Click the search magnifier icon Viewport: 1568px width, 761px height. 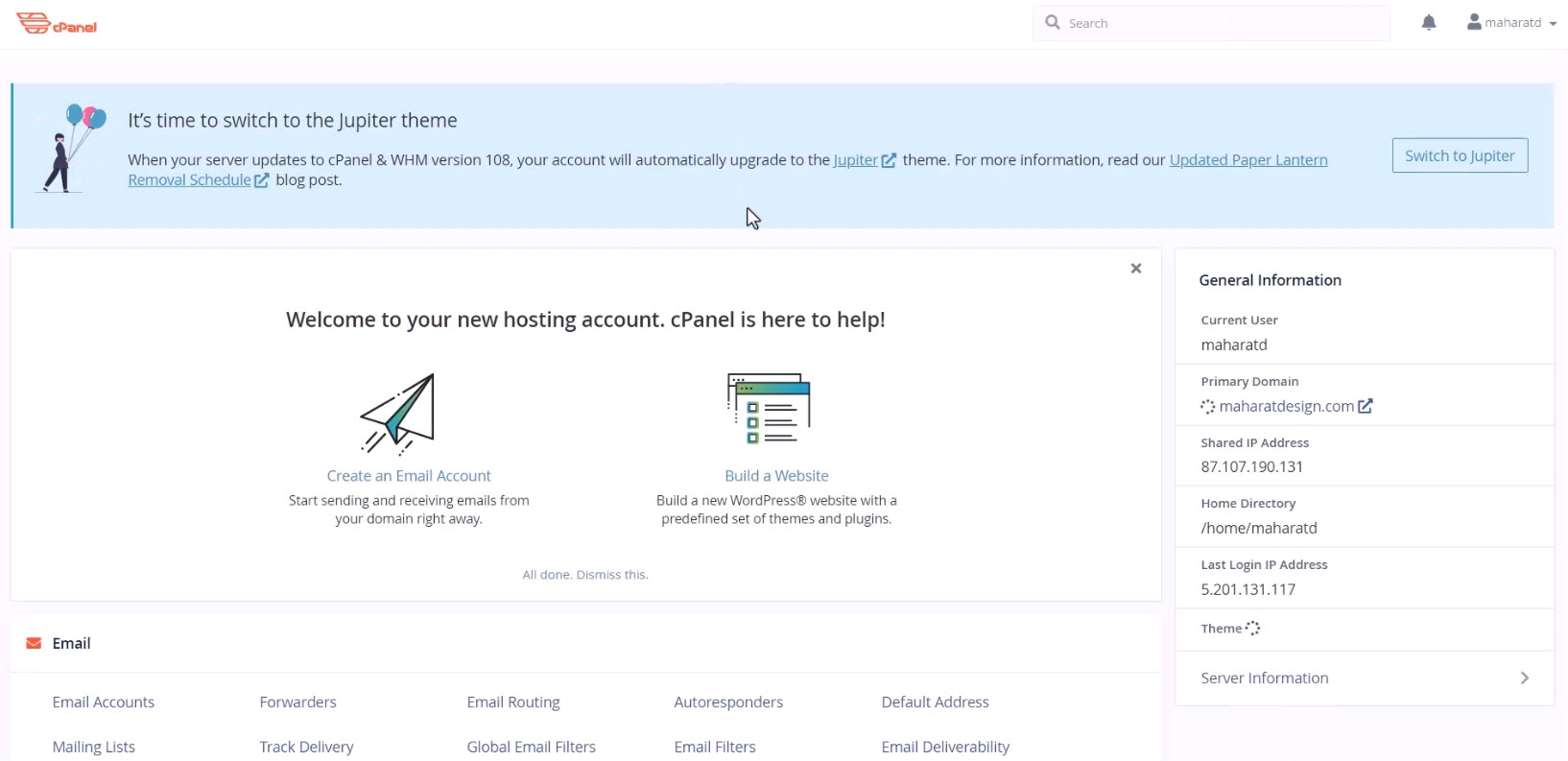(x=1053, y=22)
